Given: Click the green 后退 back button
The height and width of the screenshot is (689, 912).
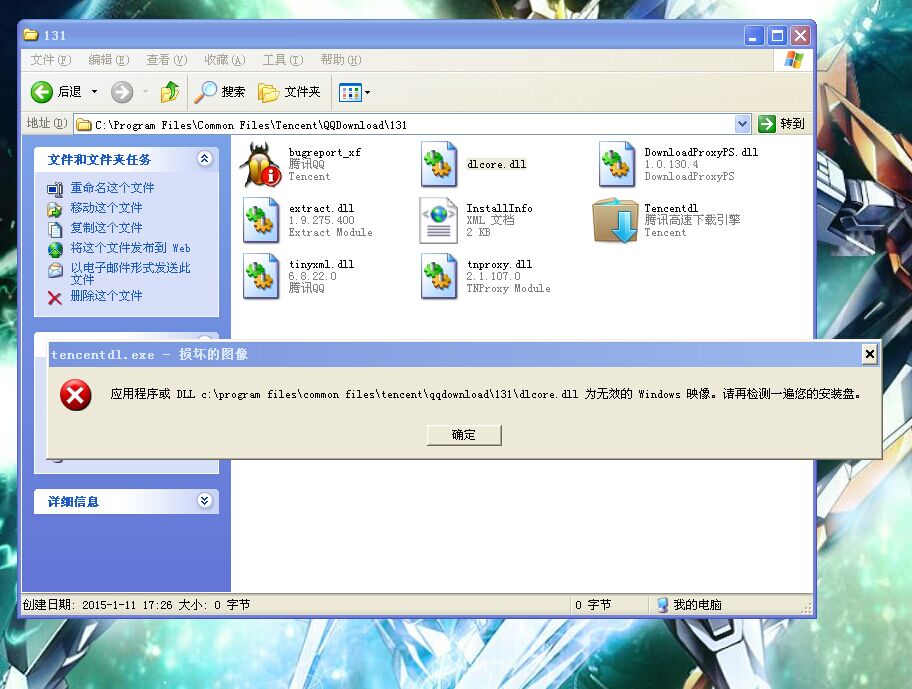Looking at the screenshot, I should coord(56,92).
